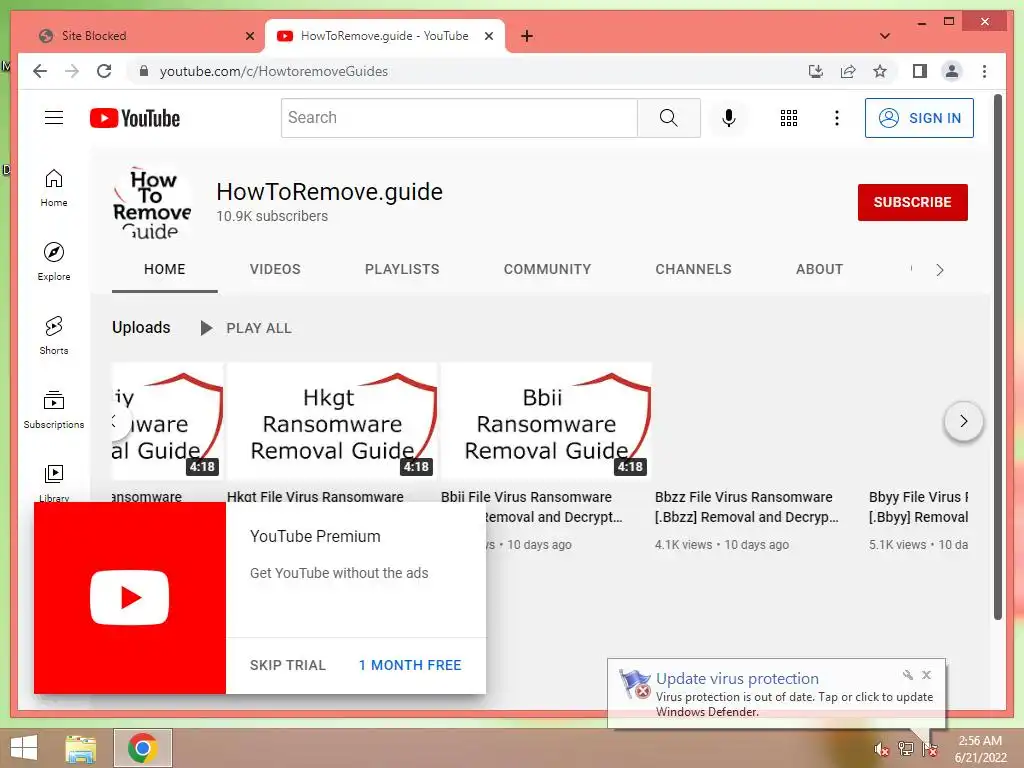Click Update virus protection notification title

point(737,679)
